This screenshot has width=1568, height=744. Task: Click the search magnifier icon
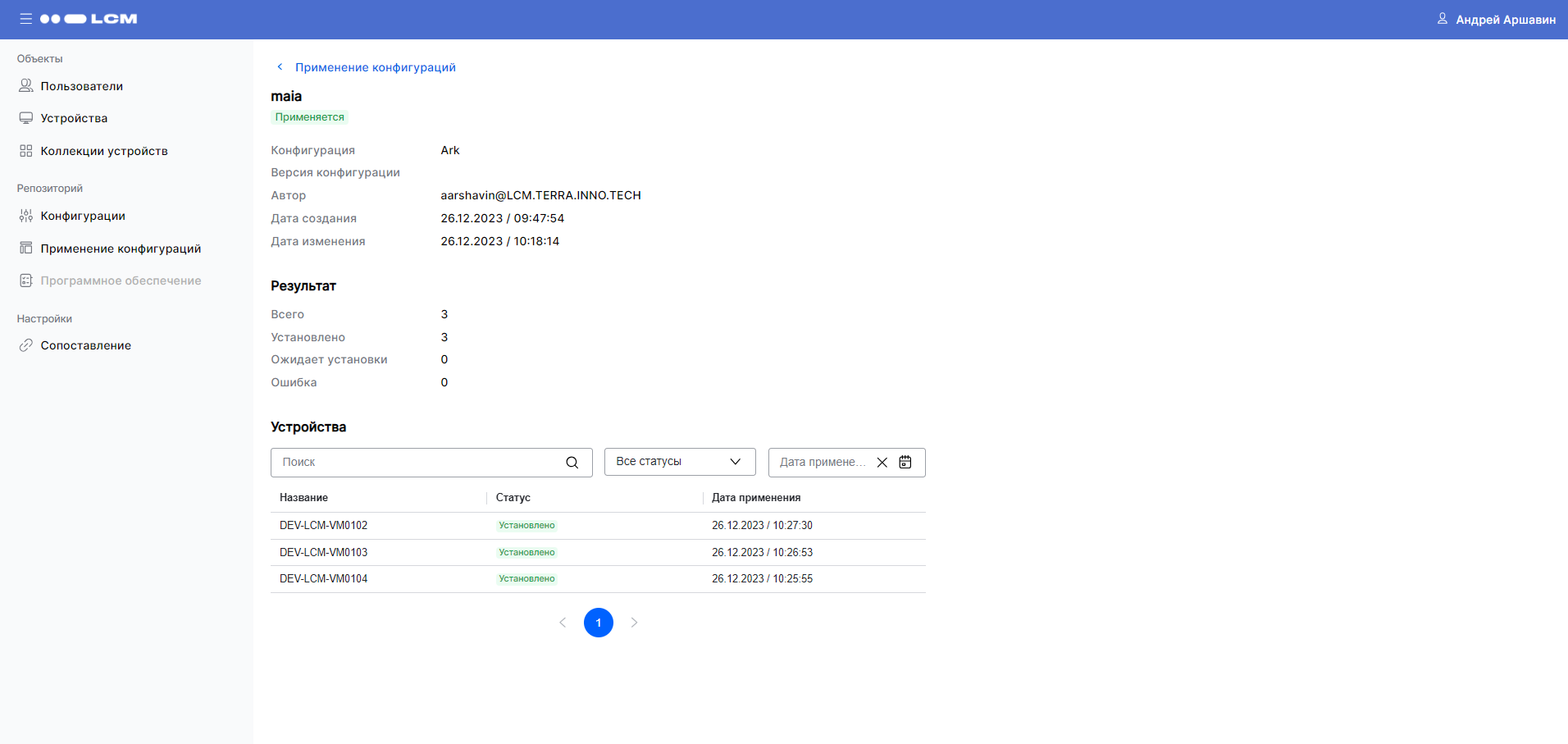pos(572,463)
